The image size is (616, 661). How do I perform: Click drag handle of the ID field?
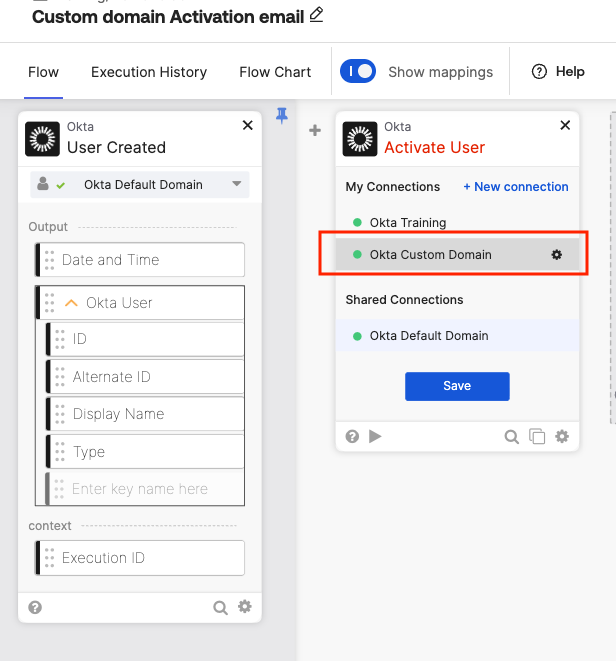pos(60,339)
